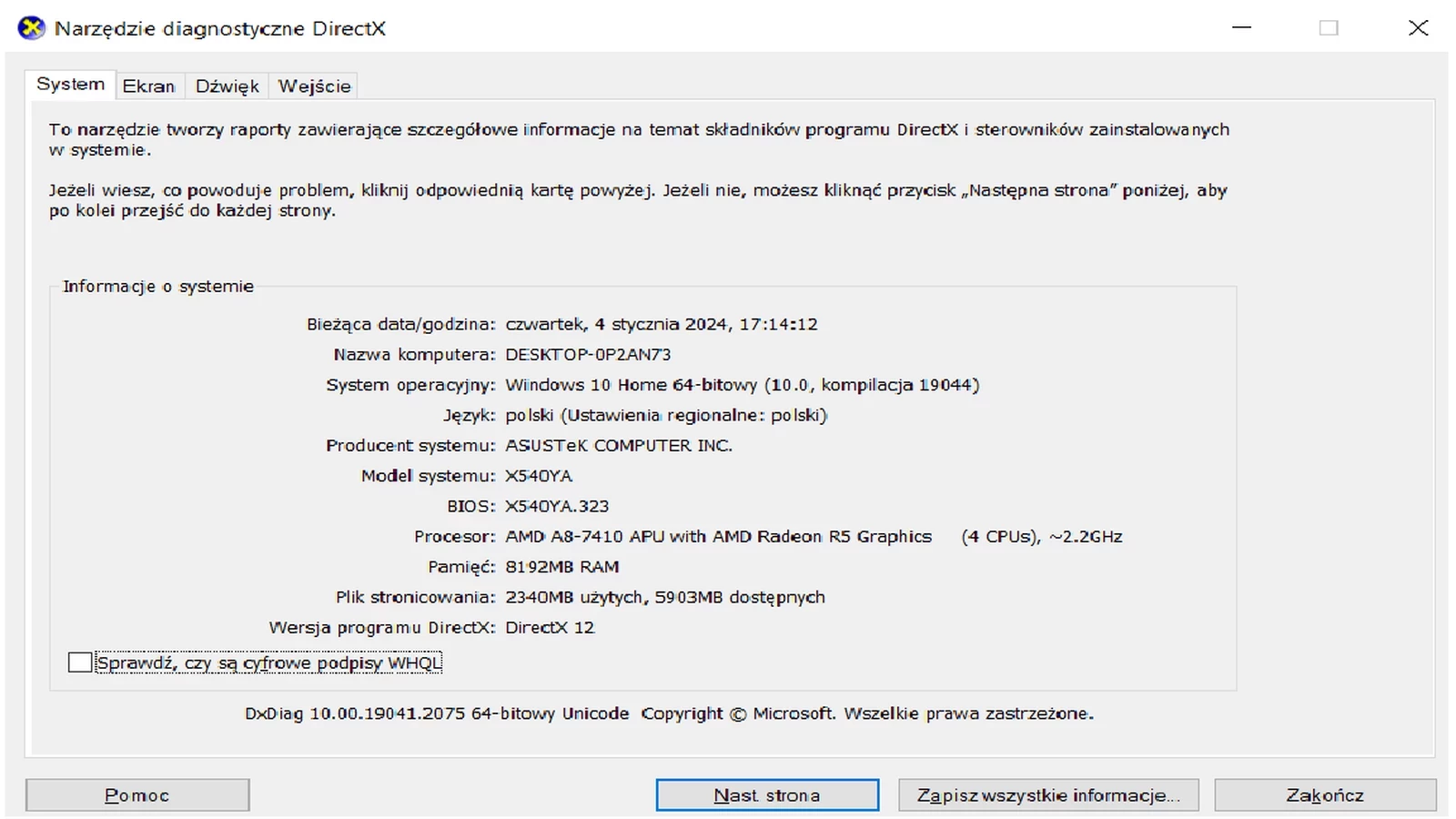Viewport: 1456px width, 819px height.
Task: Click the Windows 10 Home operating system value
Action: click(742, 385)
